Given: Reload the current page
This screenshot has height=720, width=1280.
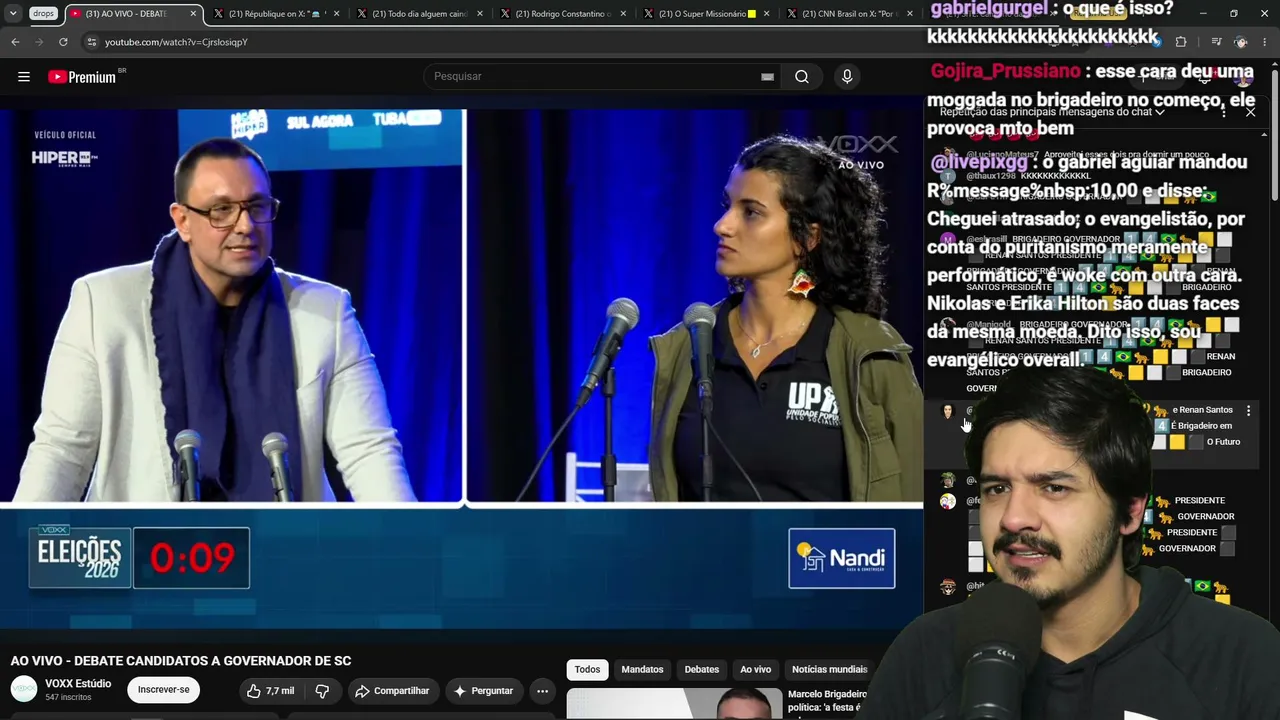Looking at the screenshot, I should tap(63, 42).
